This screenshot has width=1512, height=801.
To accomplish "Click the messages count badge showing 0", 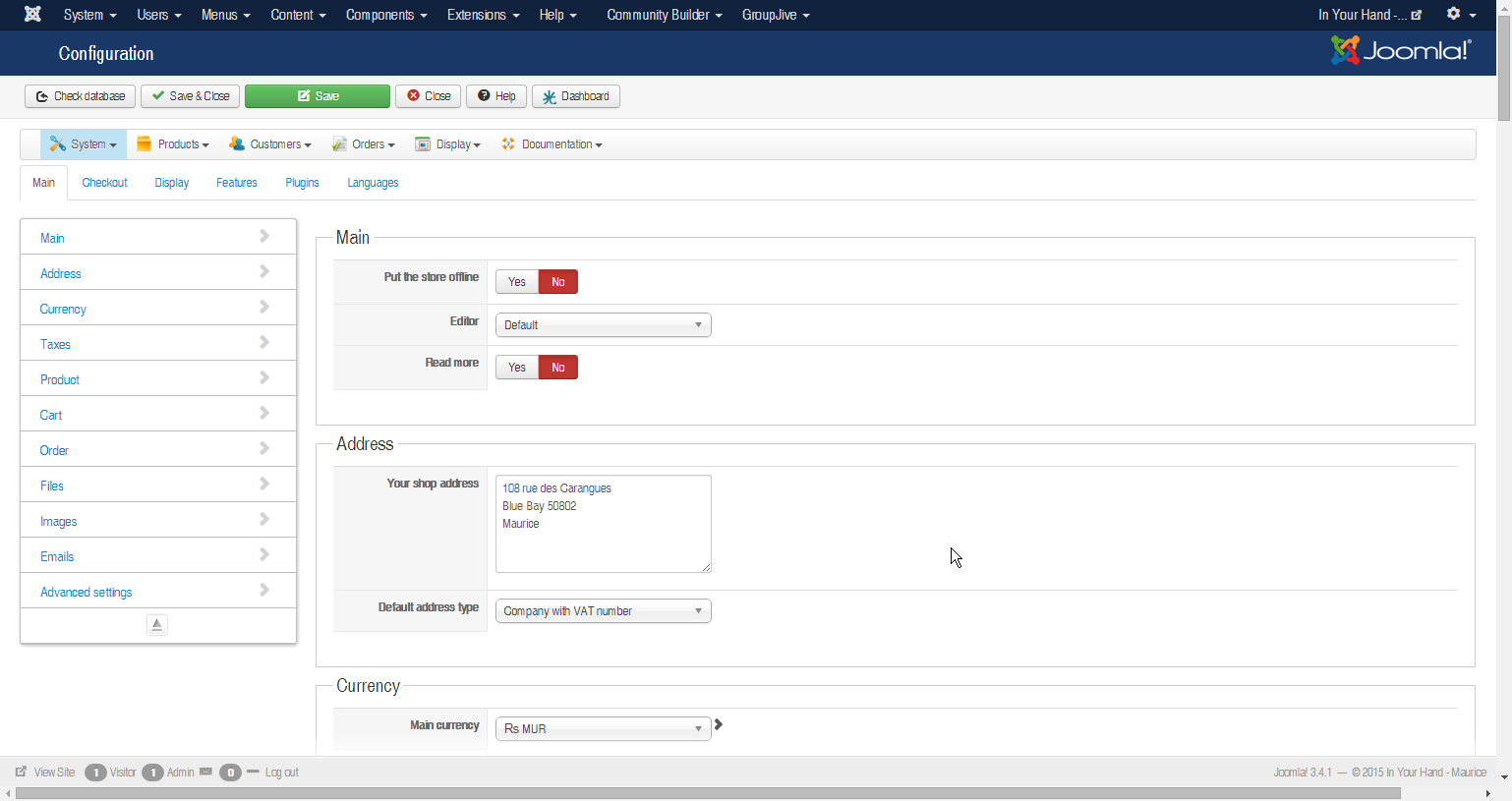I will click(230, 772).
